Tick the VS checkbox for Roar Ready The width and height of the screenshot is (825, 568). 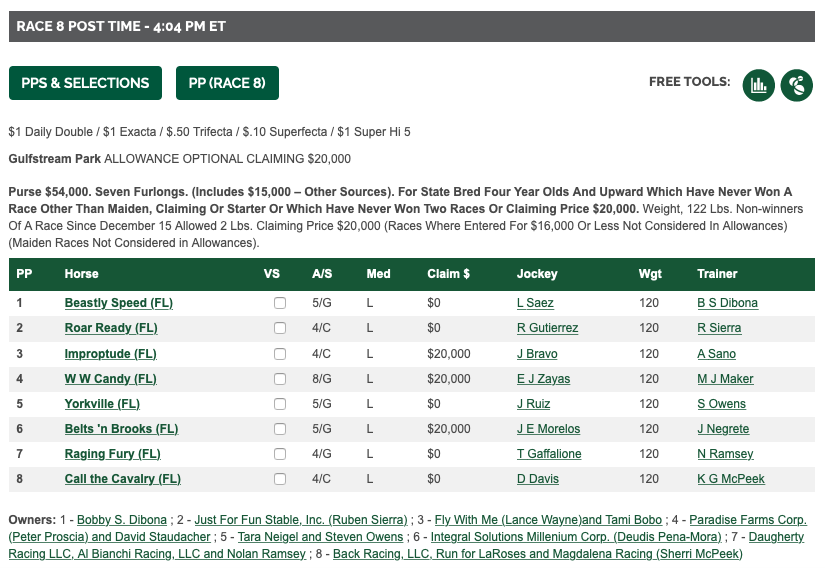tap(280, 328)
